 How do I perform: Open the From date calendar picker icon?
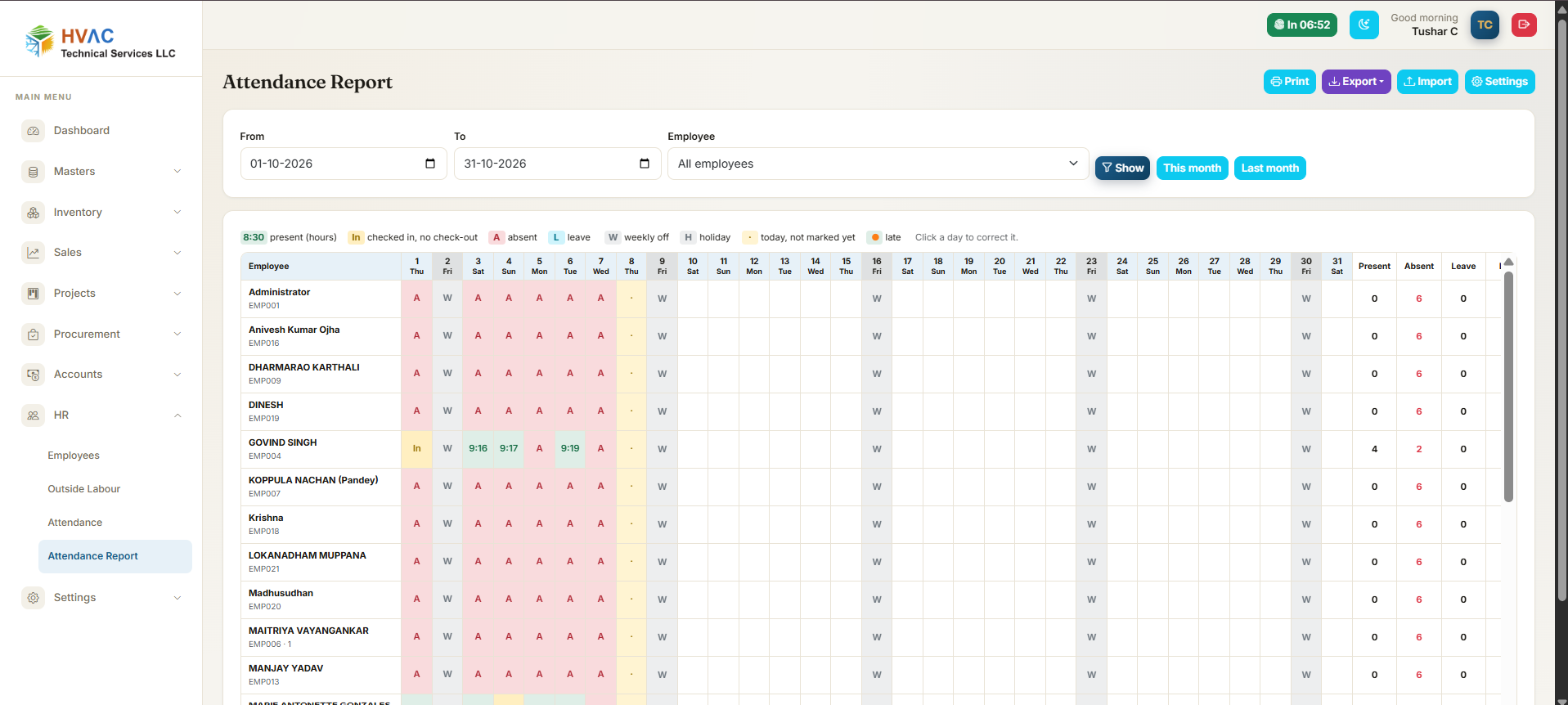430,164
